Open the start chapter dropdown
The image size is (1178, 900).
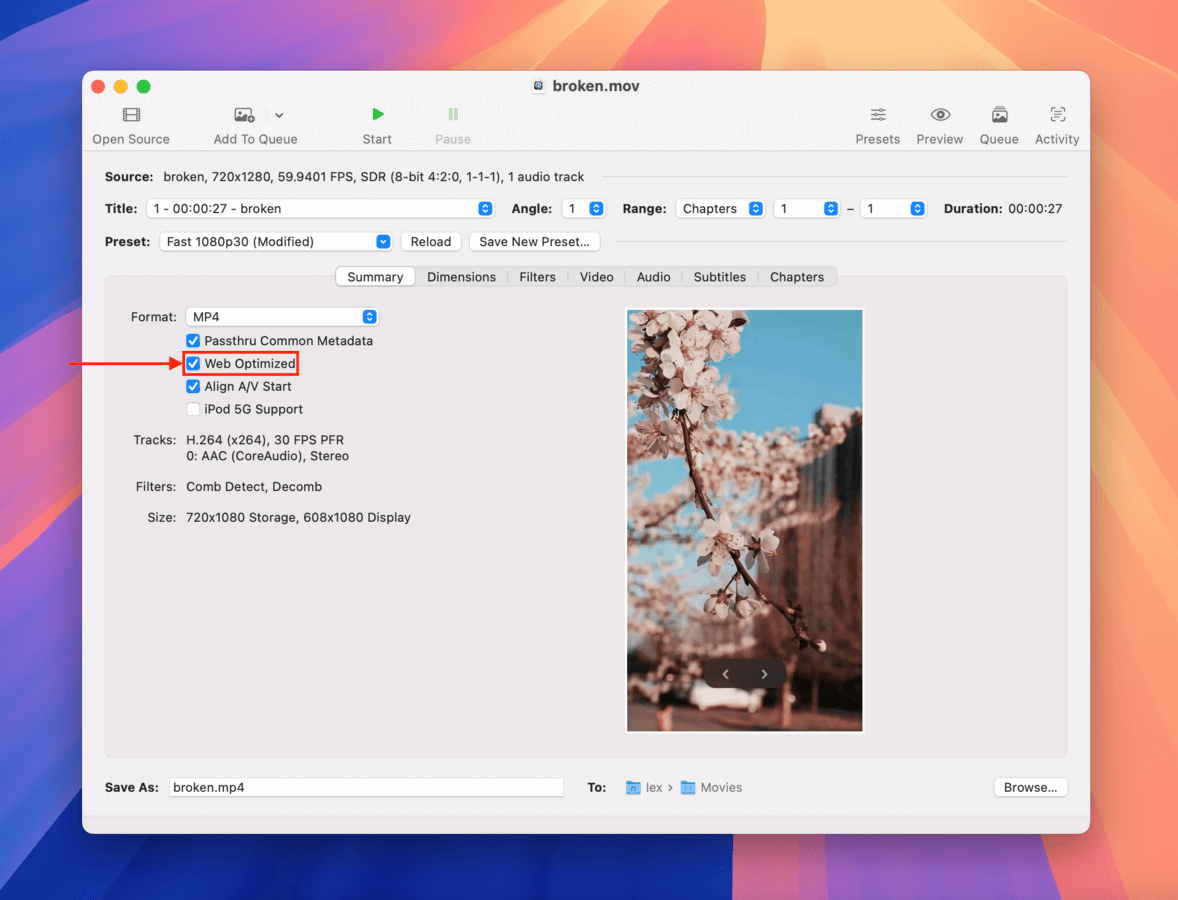(x=806, y=209)
